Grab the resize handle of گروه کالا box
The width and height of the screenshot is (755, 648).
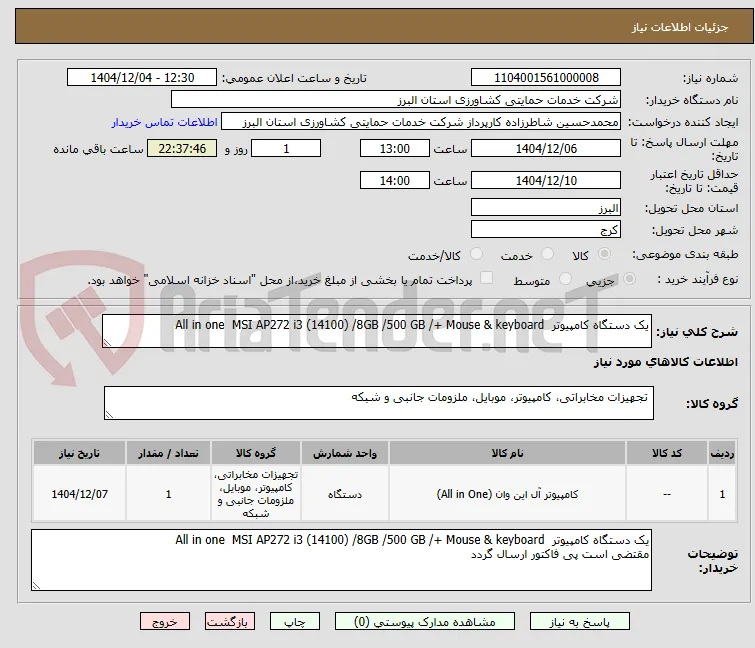tap(109, 415)
